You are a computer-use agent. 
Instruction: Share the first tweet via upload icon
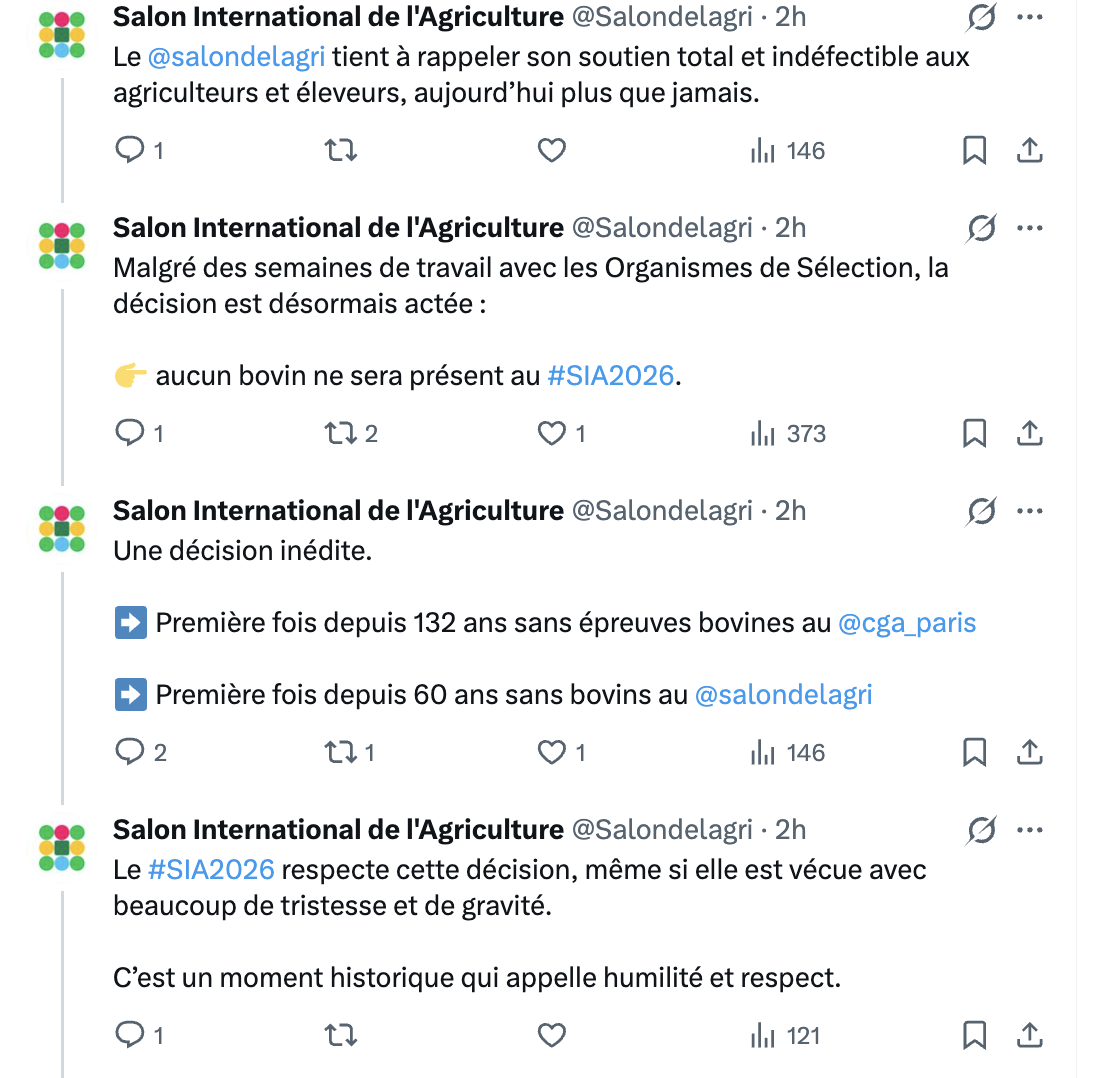click(1030, 151)
